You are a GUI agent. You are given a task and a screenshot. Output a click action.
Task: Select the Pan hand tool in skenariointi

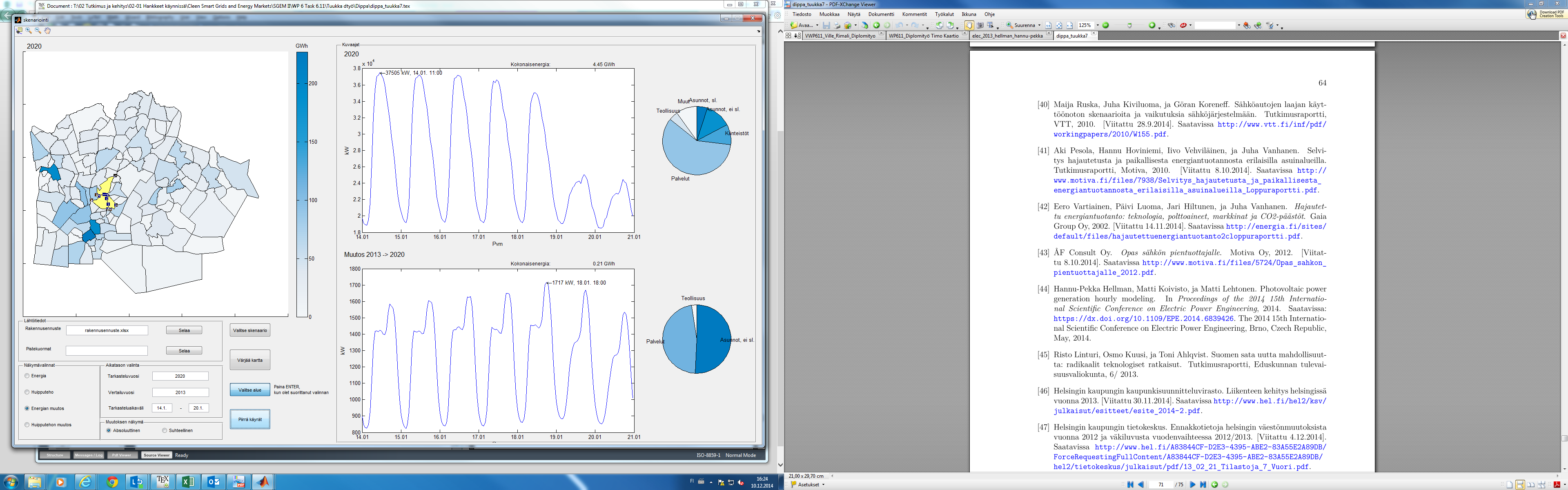pyautogui.click(x=47, y=31)
